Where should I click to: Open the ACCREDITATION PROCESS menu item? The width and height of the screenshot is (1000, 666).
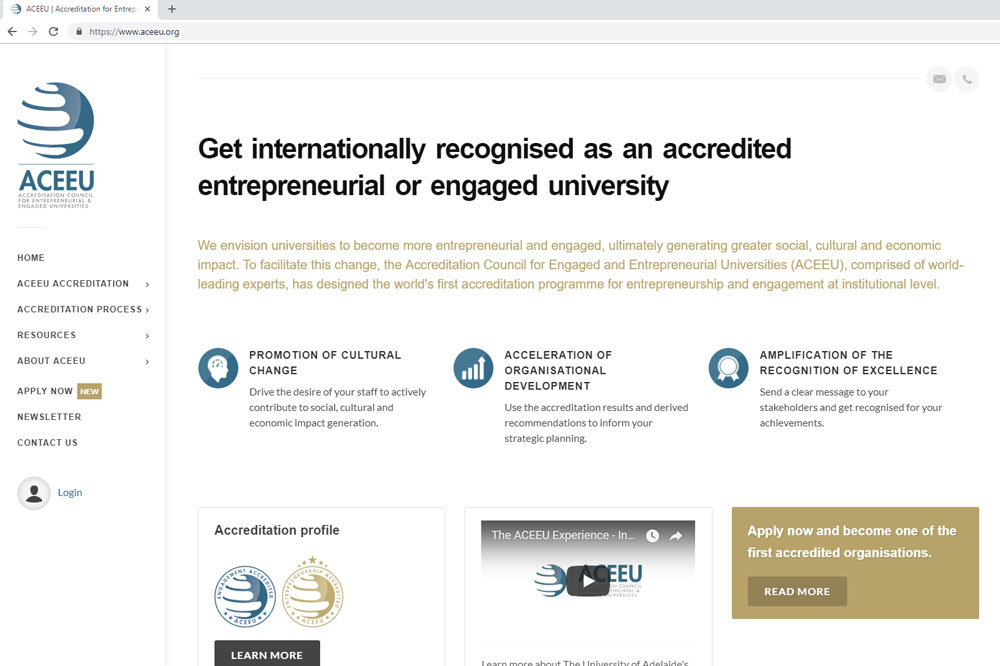79,309
